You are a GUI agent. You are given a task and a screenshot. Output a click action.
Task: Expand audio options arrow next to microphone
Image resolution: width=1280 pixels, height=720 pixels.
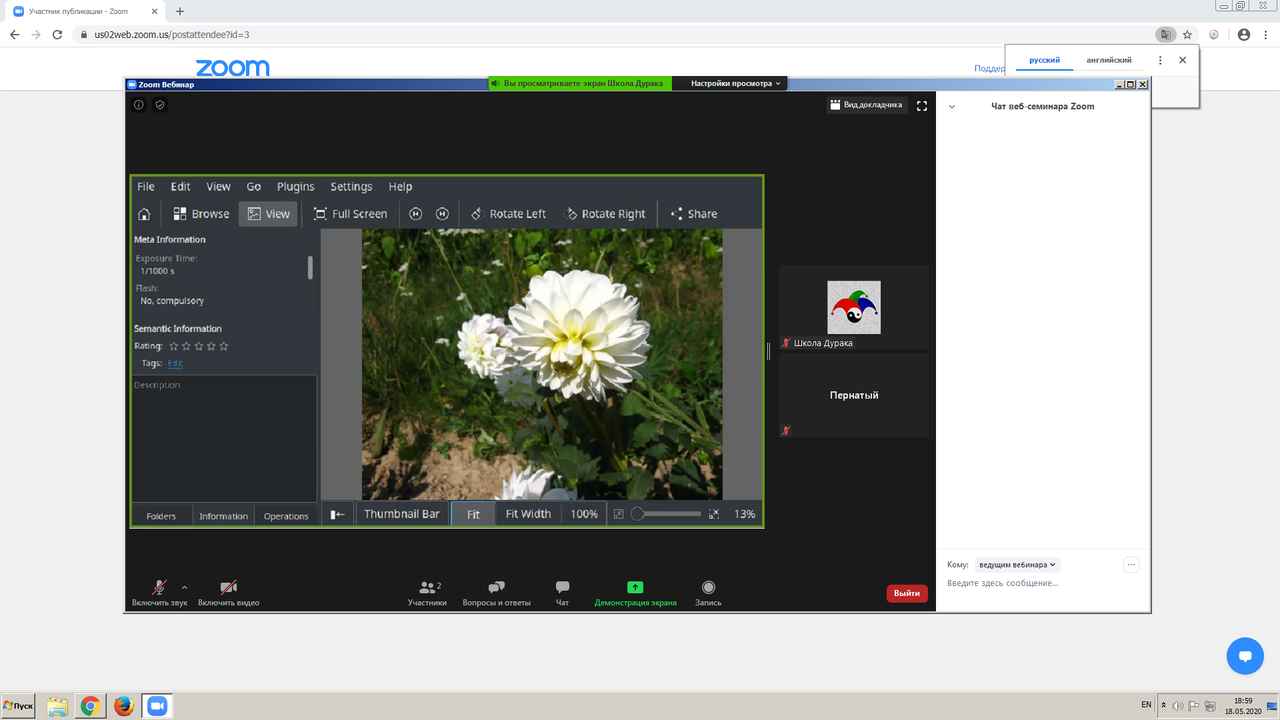[x=184, y=587]
